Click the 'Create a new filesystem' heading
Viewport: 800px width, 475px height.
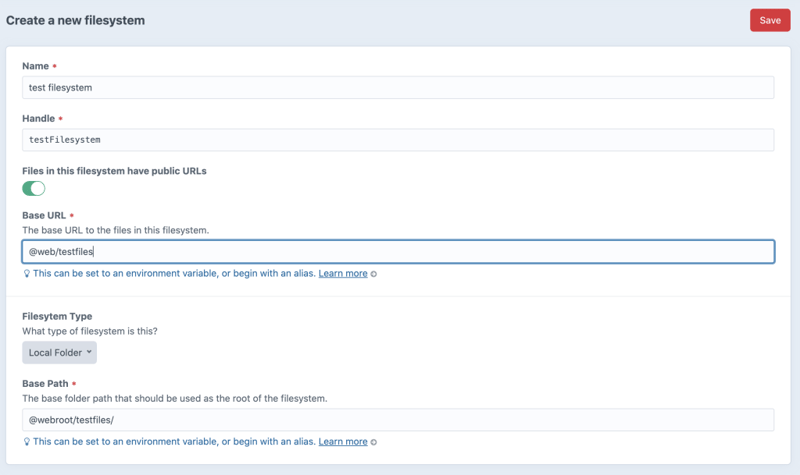point(75,20)
